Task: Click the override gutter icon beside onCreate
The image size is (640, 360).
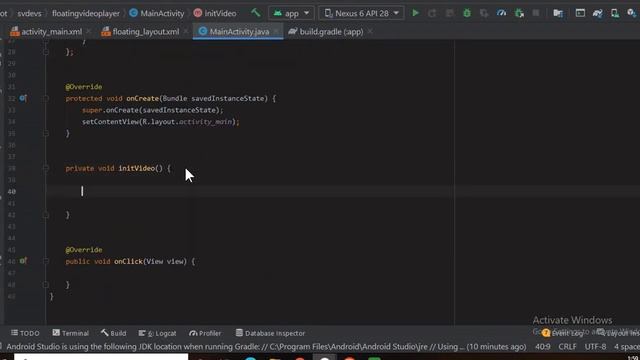Action: click(x=23, y=98)
